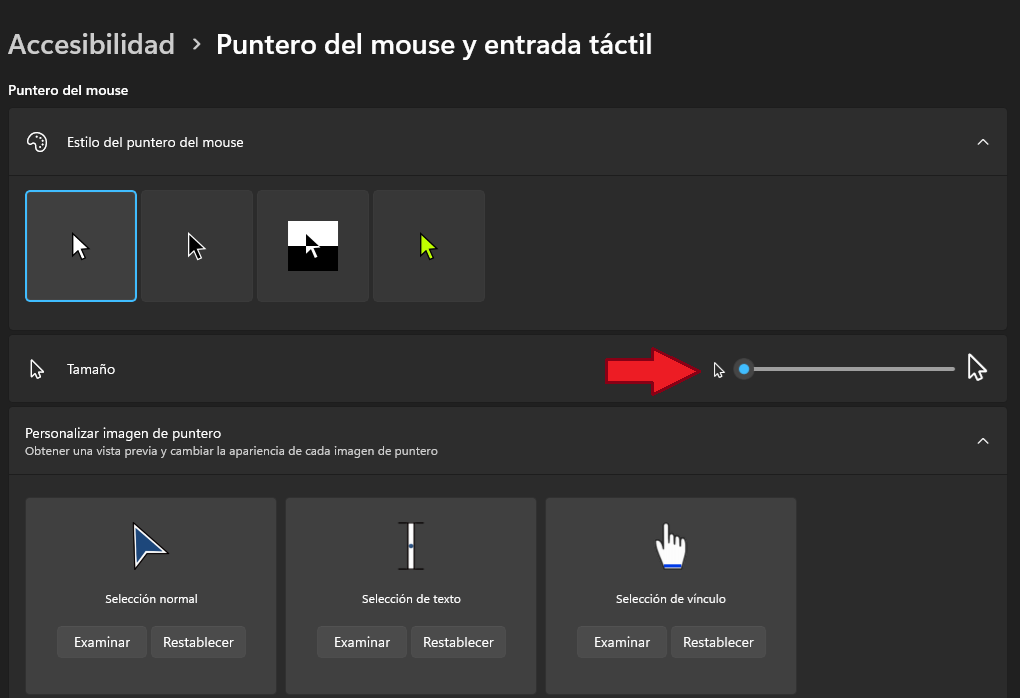Click Restablecer under Selección normal
The height and width of the screenshot is (698, 1020).
[x=198, y=642]
